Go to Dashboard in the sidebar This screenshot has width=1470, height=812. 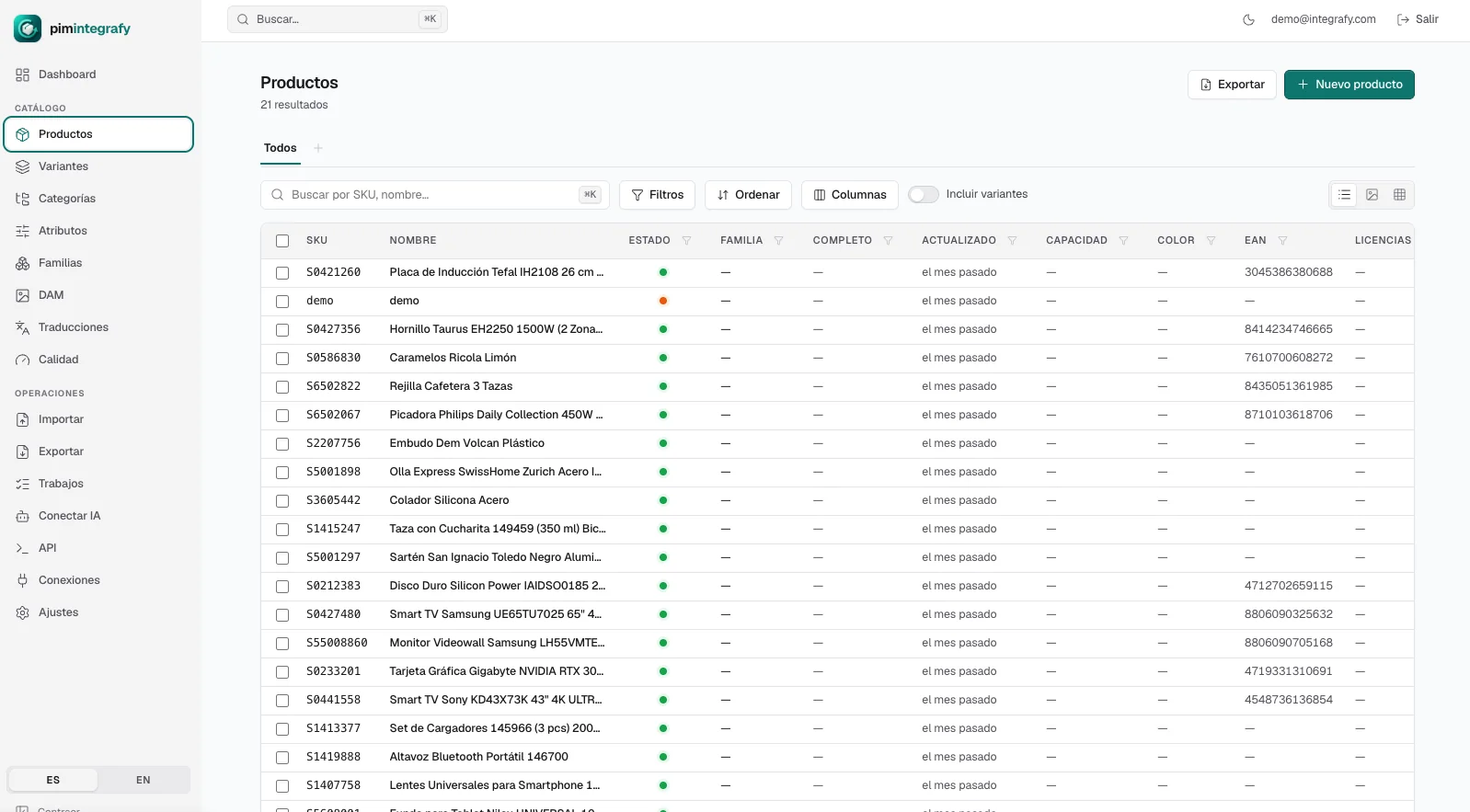coord(98,74)
